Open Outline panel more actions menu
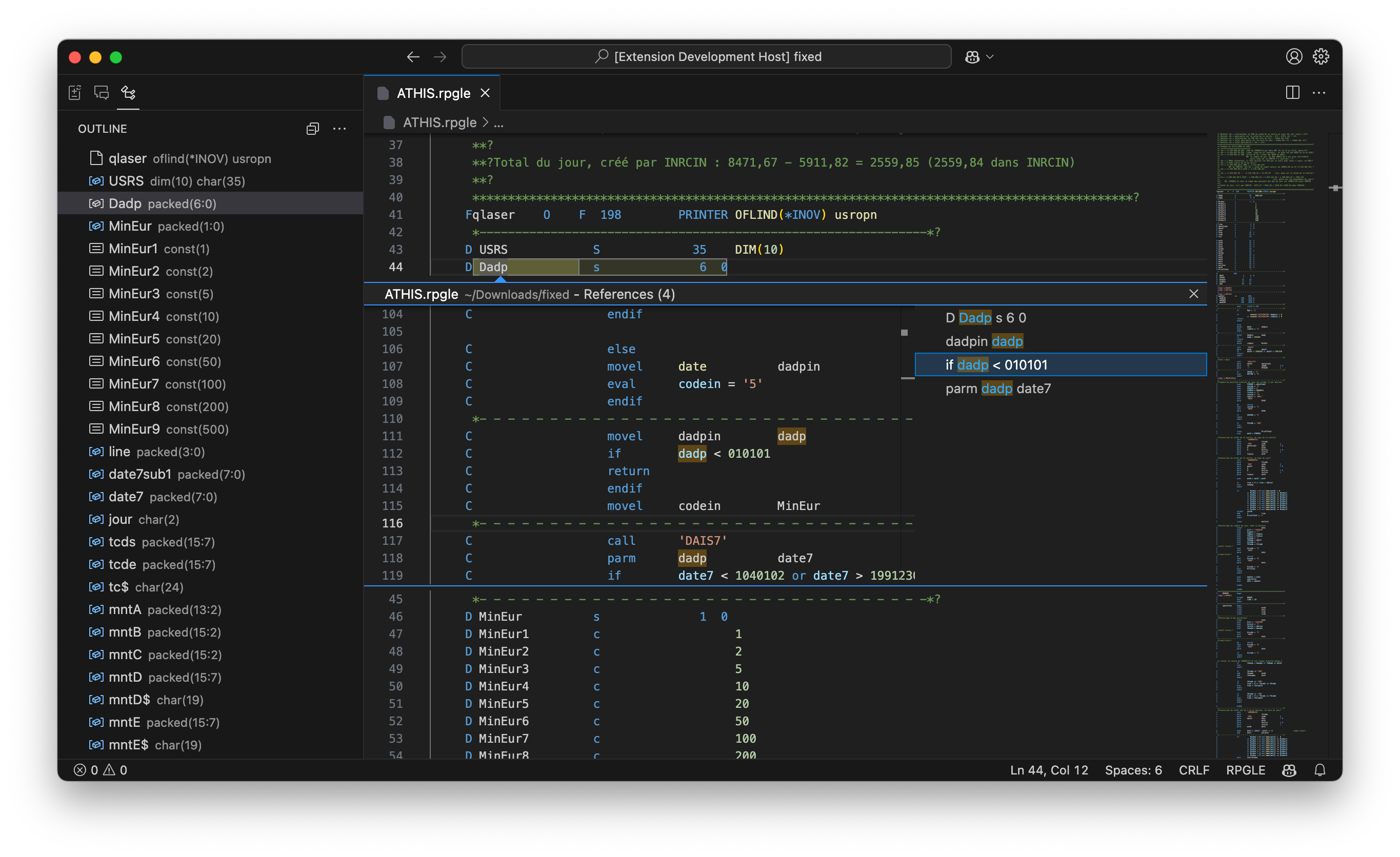This screenshot has width=1400, height=857. coord(340,129)
